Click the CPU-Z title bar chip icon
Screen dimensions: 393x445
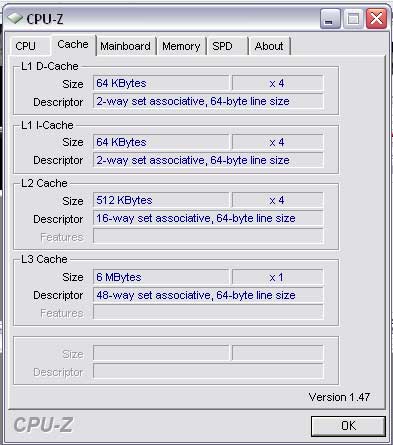(15, 18)
